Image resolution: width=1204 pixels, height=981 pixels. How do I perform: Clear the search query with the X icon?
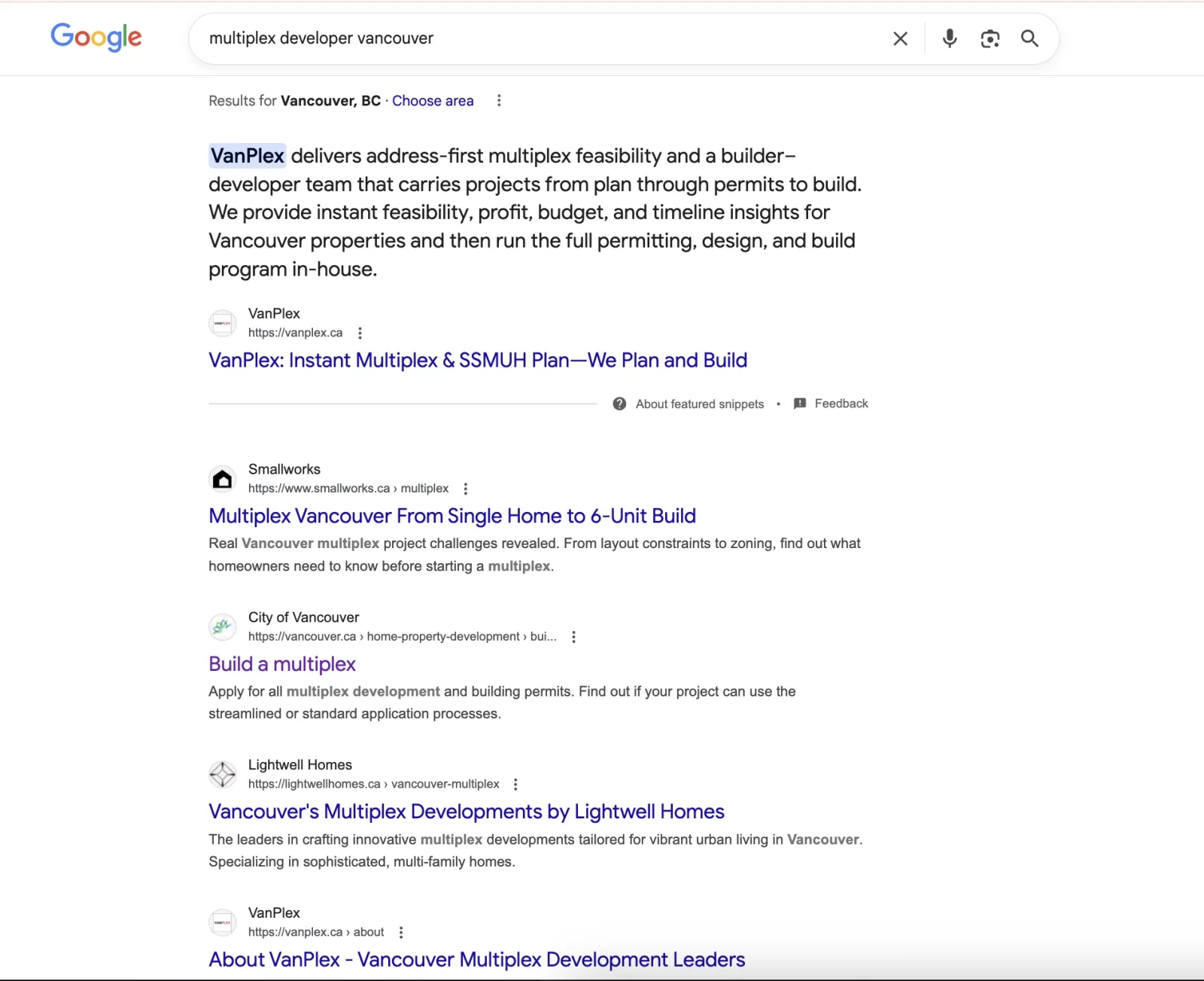[x=900, y=38]
